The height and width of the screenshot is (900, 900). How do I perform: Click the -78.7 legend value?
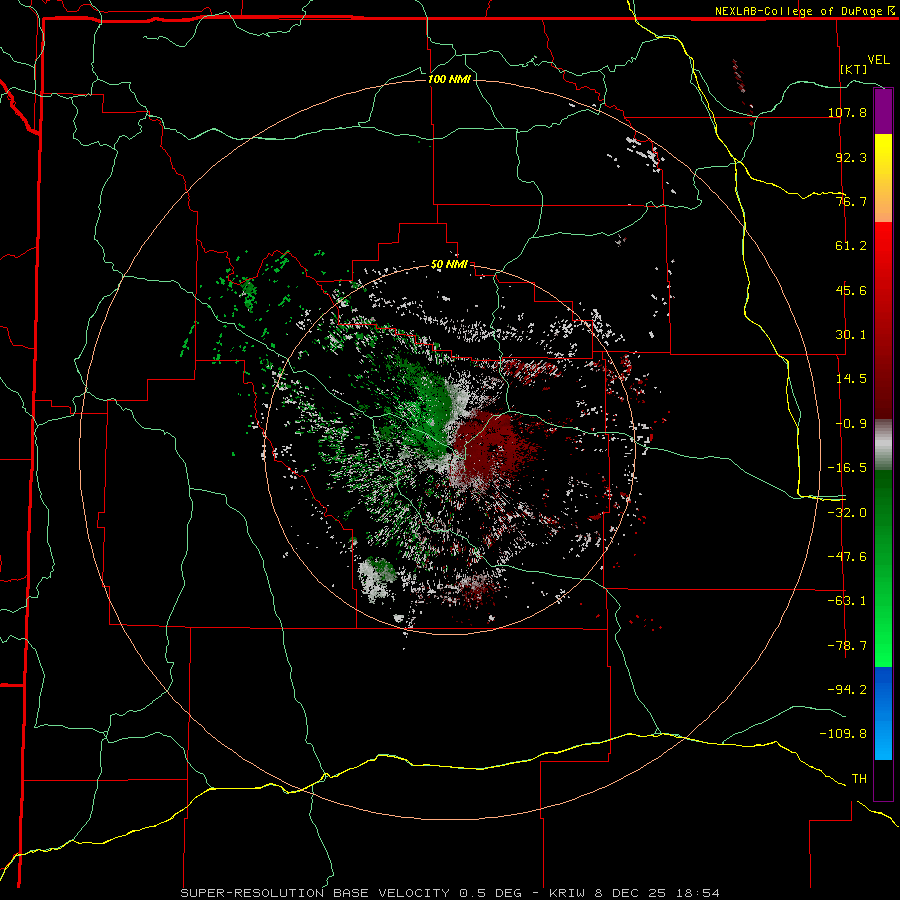[x=847, y=646]
